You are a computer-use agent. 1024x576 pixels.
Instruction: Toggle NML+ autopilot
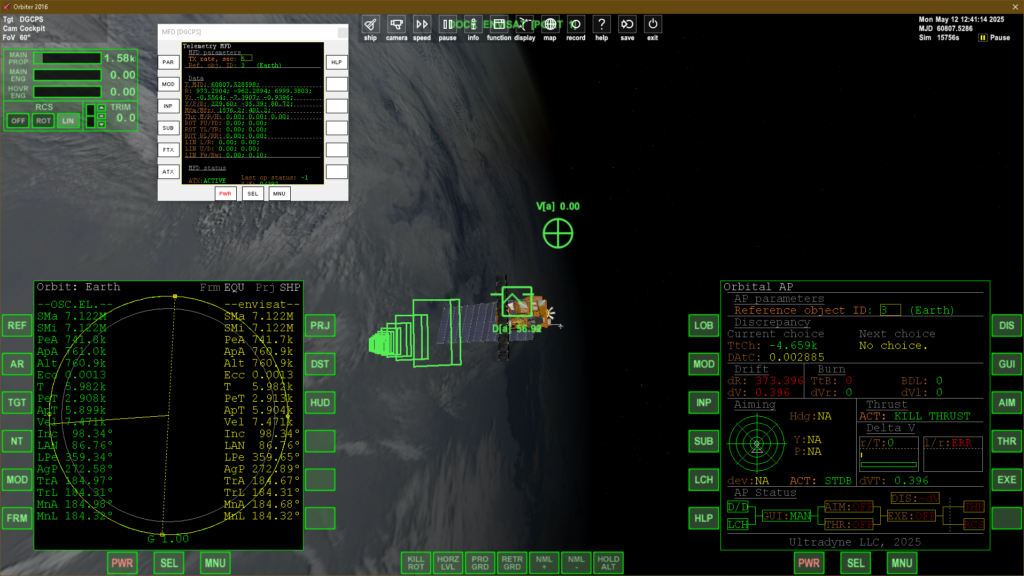(543, 563)
